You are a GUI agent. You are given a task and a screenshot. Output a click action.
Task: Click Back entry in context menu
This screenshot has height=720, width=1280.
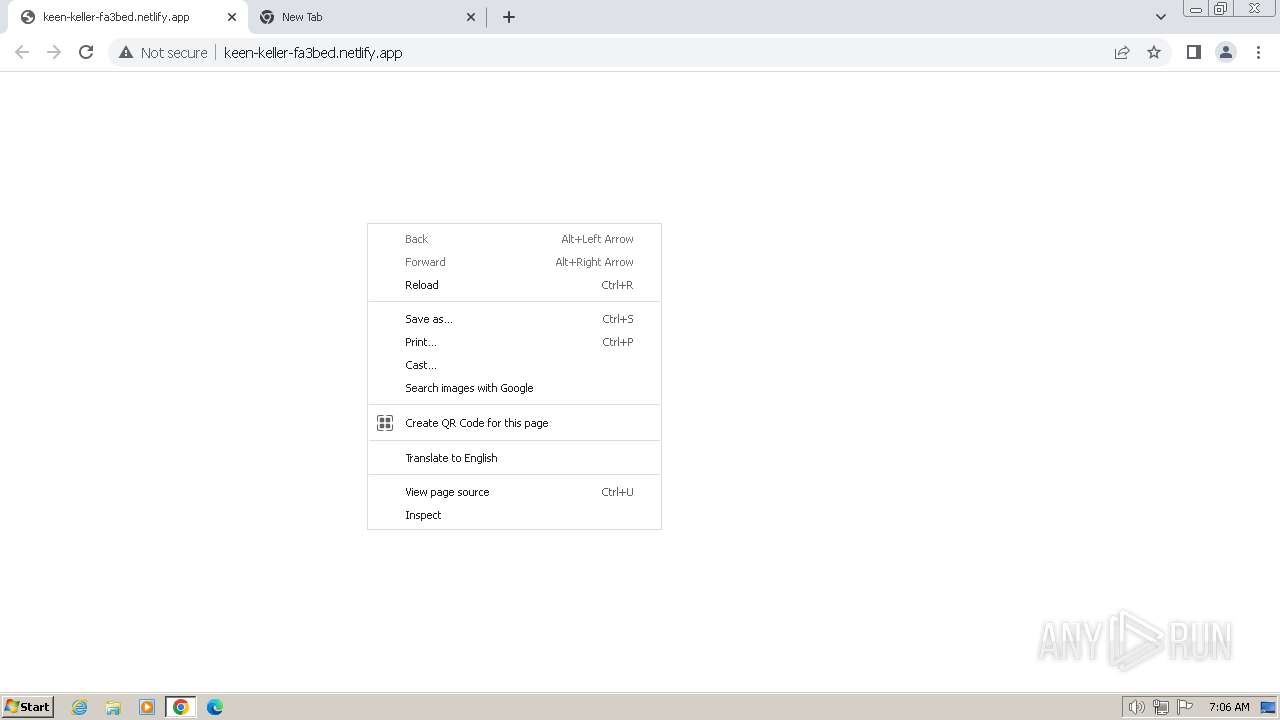click(x=514, y=239)
